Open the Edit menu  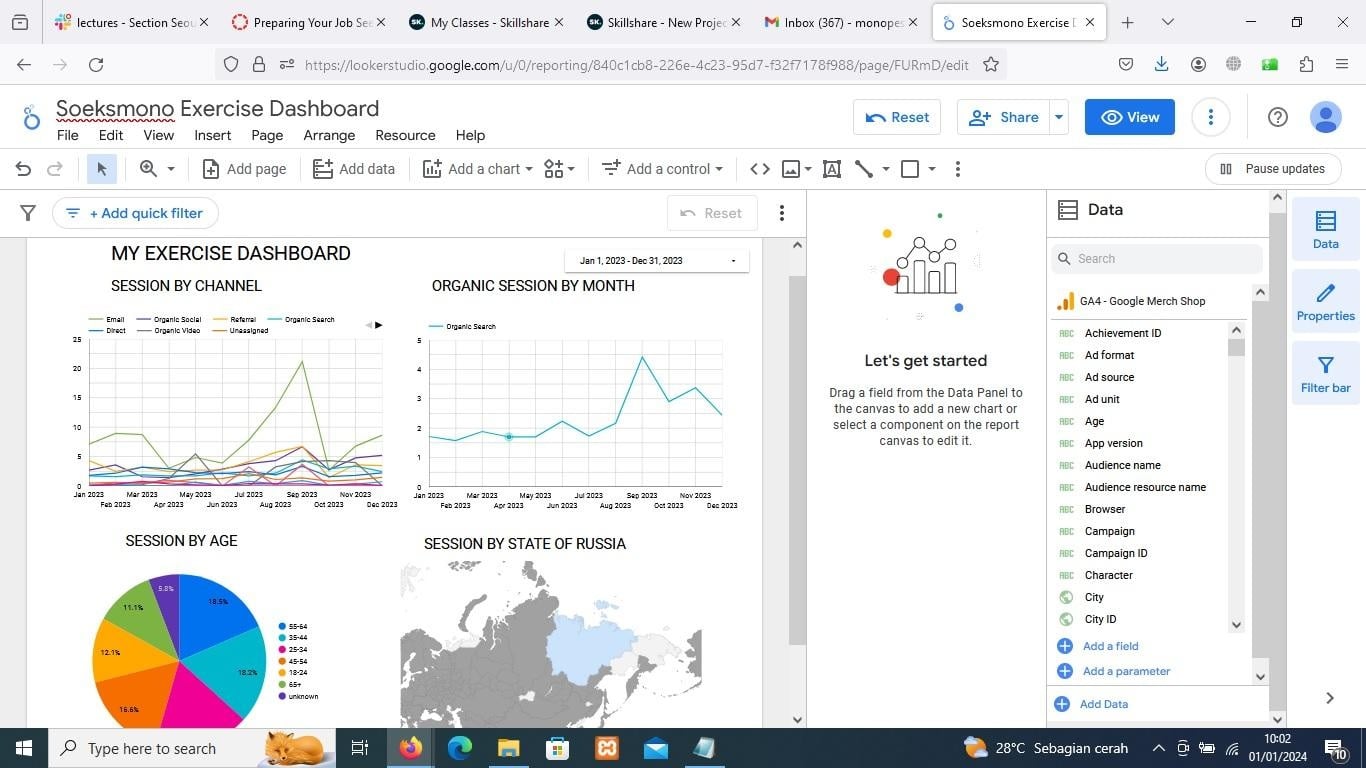pos(111,135)
